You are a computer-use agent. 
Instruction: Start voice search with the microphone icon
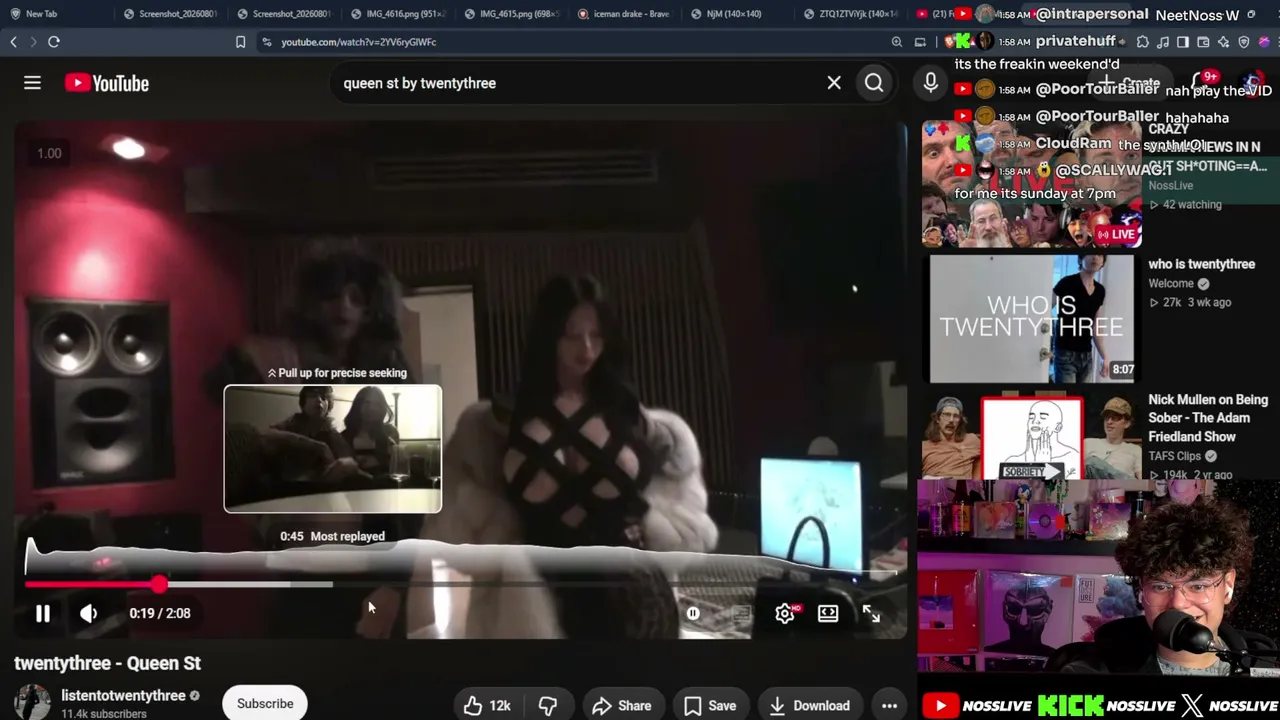[931, 83]
